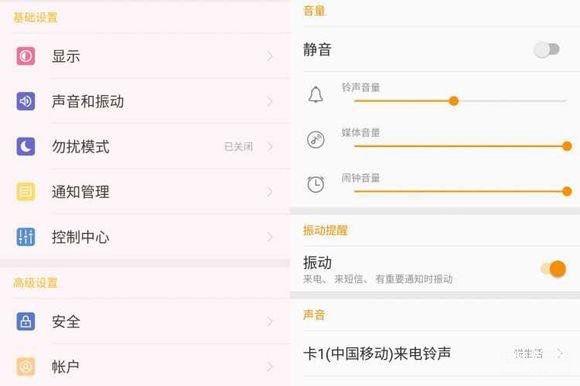Select 卡1(中国移动)来电铃声 option
The width and height of the screenshot is (580, 386).
pyautogui.click(x=377, y=353)
